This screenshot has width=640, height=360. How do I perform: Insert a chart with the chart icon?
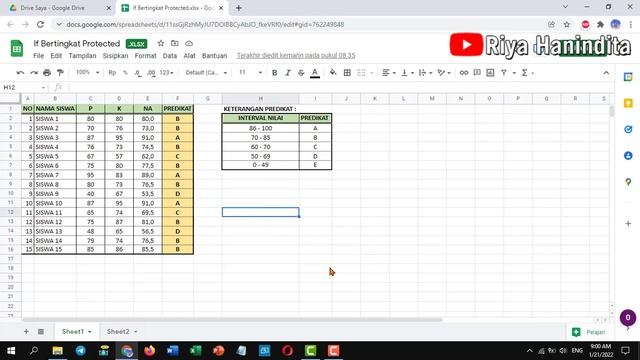coord(490,73)
